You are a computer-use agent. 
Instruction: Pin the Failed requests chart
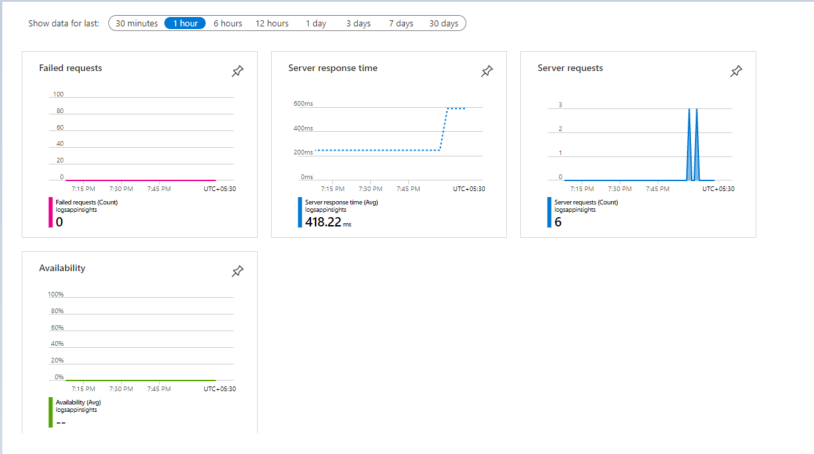point(237,71)
